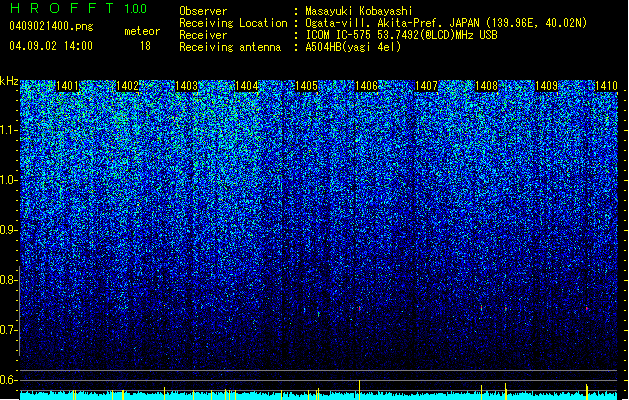Click the 0.8 kHz frequency axis label
The height and width of the screenshot is (400, 629).
coord(9,280)
